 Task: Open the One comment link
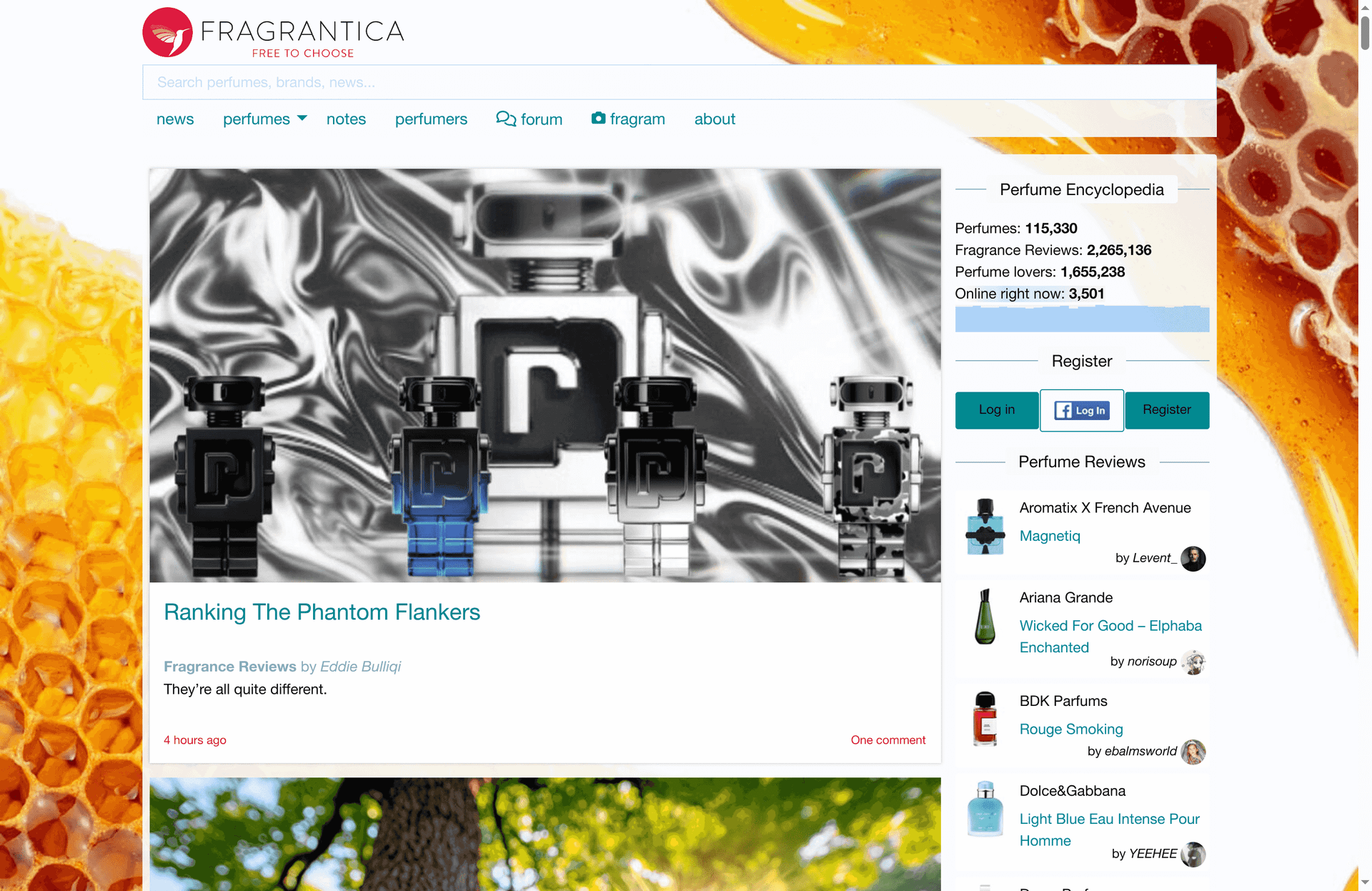click(x=888, y=740)
